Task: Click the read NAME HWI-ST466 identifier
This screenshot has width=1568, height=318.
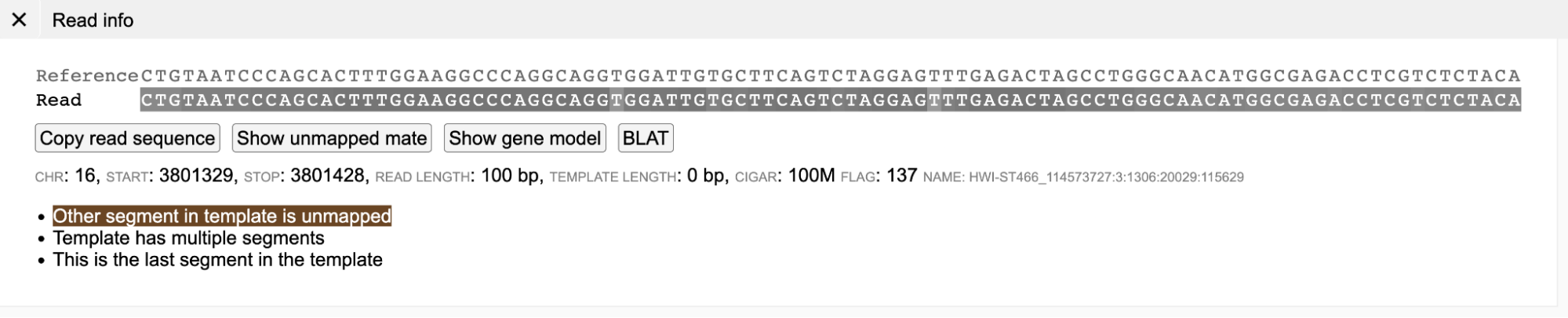Action: (x=1106, y=177)
